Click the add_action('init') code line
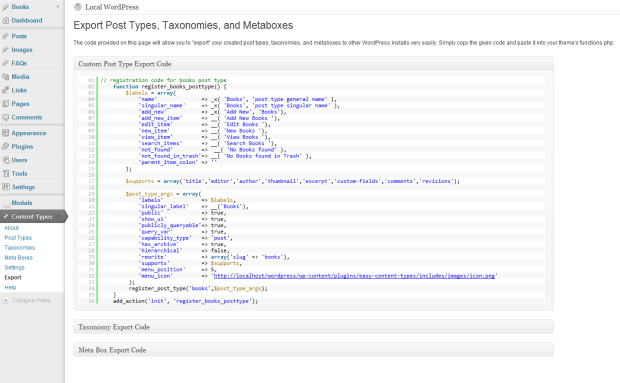Viewport: 620px width, 383px height. [x=185, y=301]
